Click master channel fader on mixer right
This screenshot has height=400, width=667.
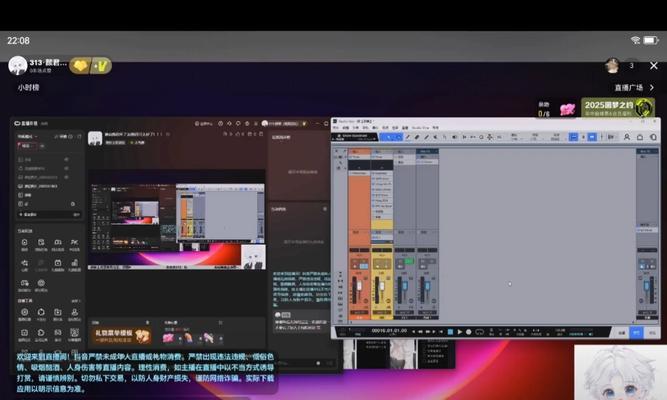pos(647,284)
